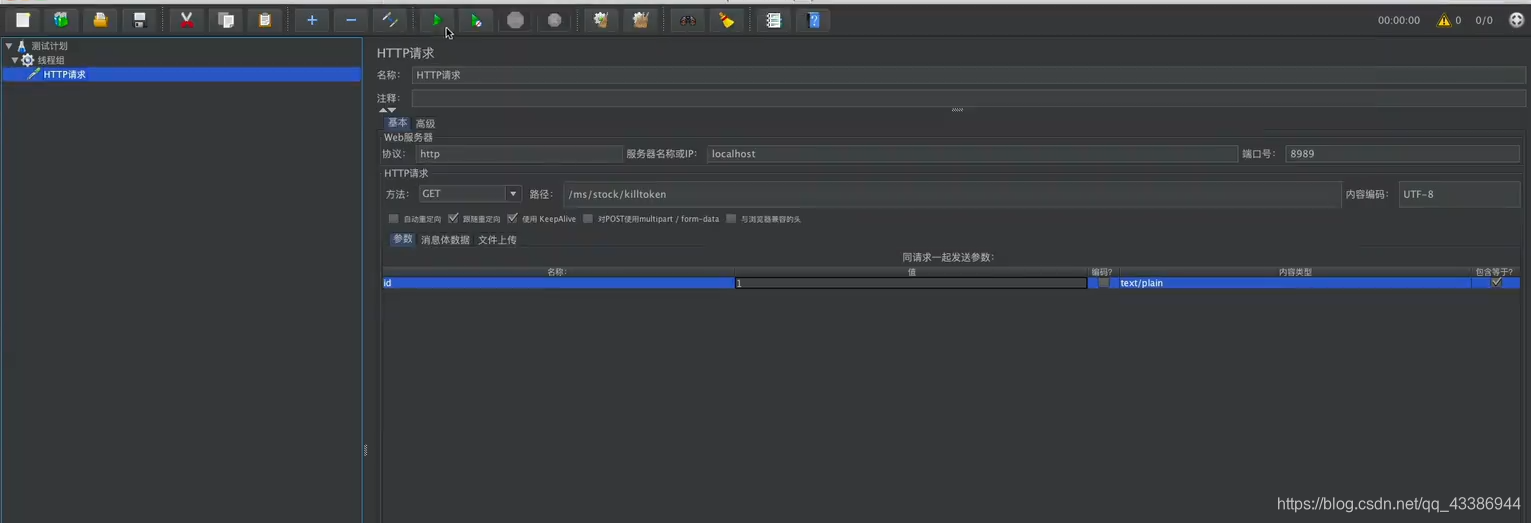The image size is (1531, 523).
Task: Click the Clear All results icon
Action: pos(640,20)
